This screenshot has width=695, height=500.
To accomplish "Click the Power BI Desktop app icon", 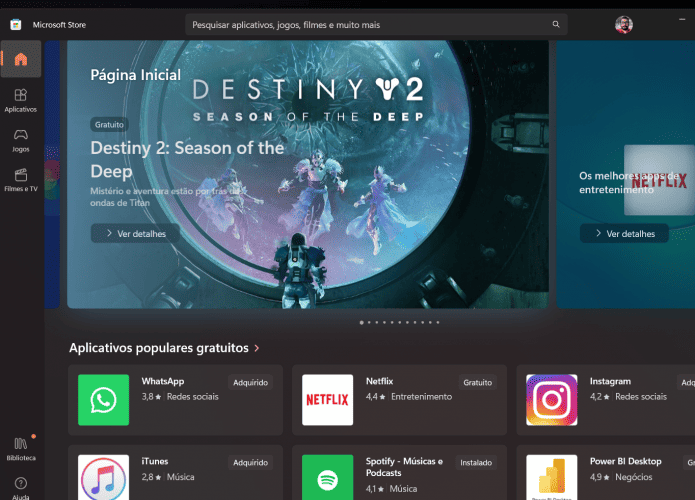I will 552,477.
